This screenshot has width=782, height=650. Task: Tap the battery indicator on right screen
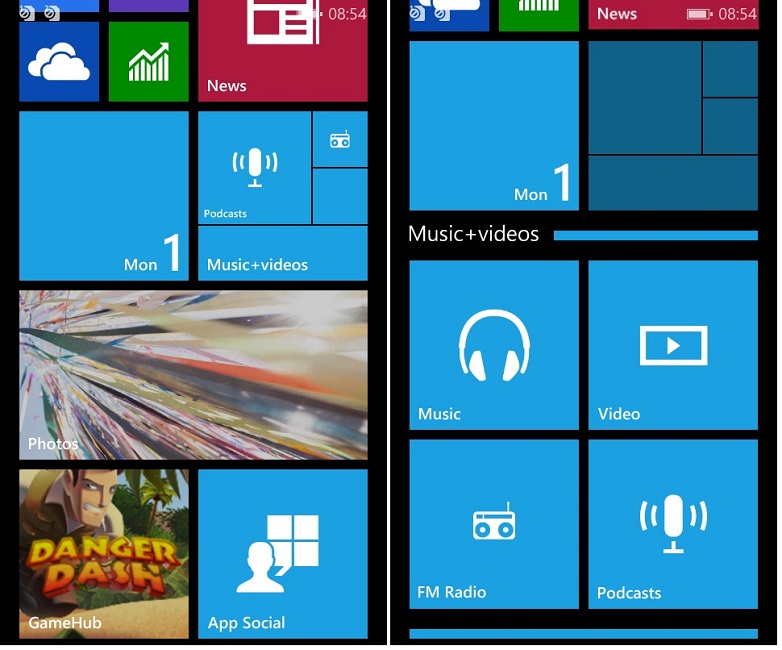coord(699,14)
